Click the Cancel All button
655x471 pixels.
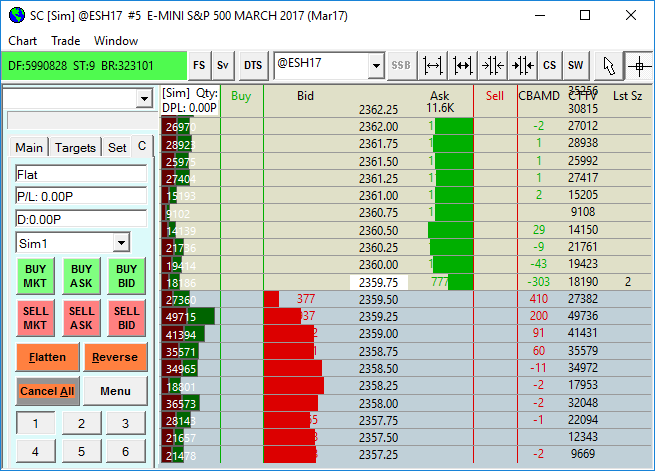tap(48, 391)
